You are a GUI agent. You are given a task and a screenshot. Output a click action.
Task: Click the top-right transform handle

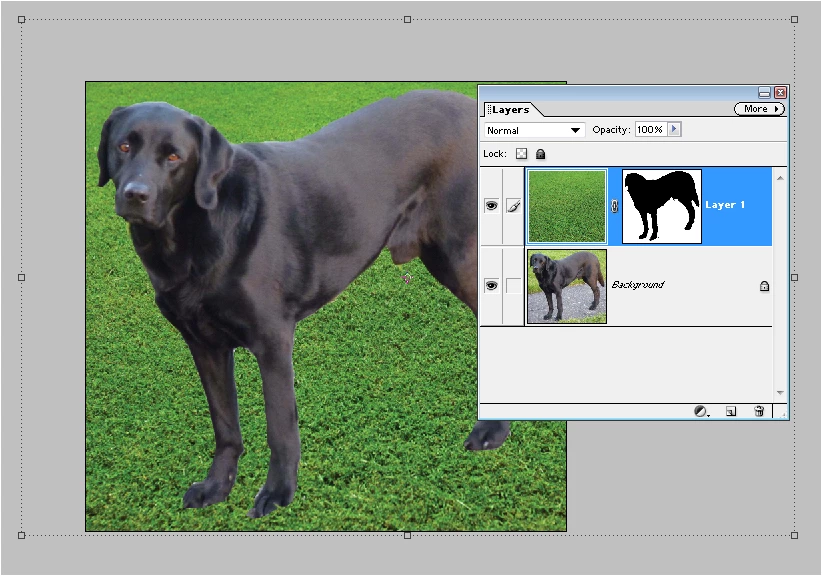(x=795, y=19)
